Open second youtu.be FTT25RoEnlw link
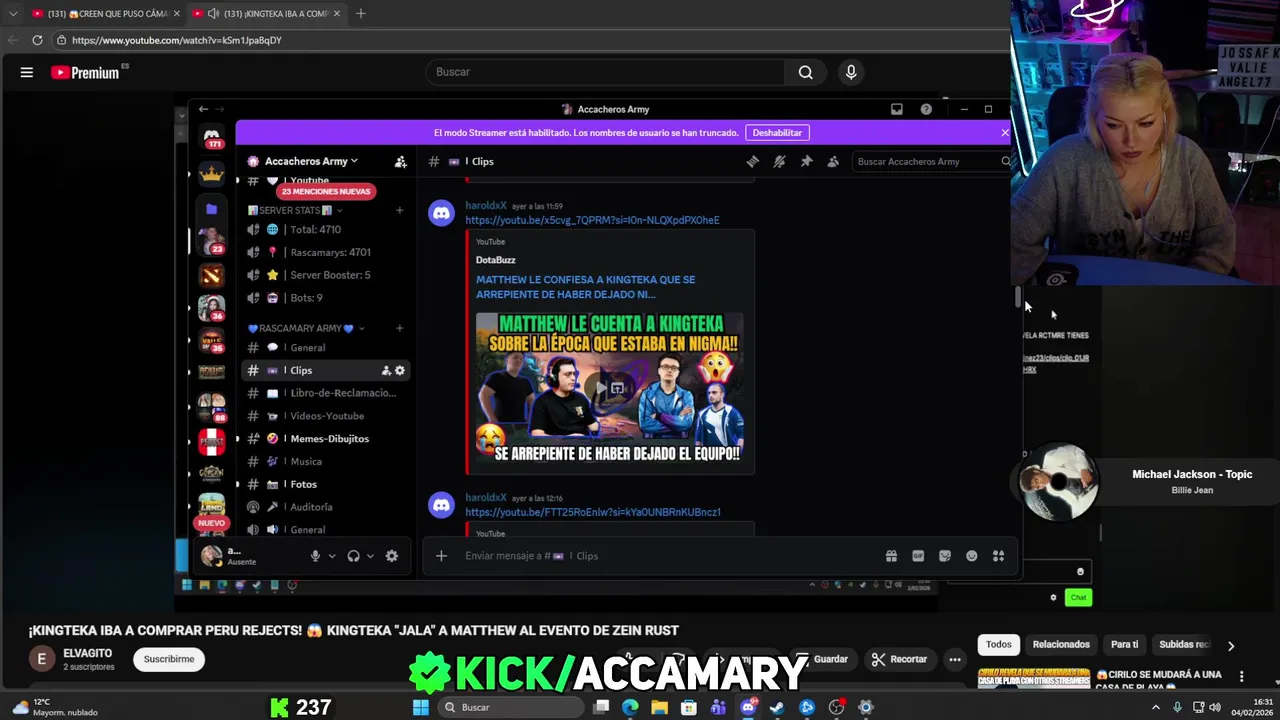 coord(593,512)
